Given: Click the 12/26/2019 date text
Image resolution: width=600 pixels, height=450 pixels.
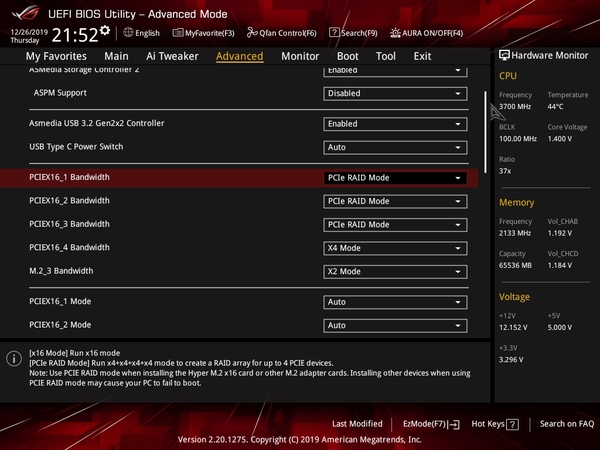Looking at the screenshot, I should (x=29, y=32).
